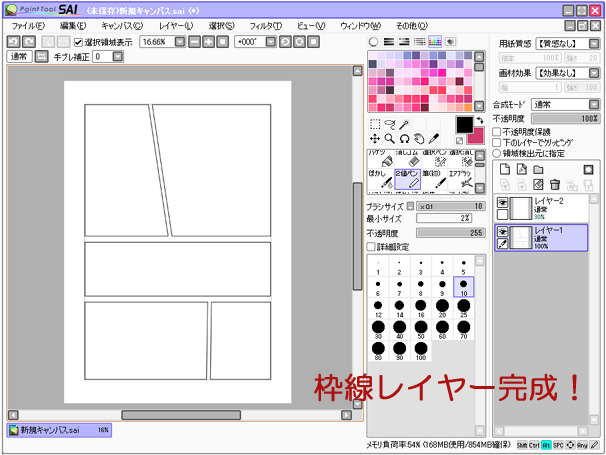606x455 pixels.
Task: Toggle 選択領域表示 checkbox
Action: [78, 42]
